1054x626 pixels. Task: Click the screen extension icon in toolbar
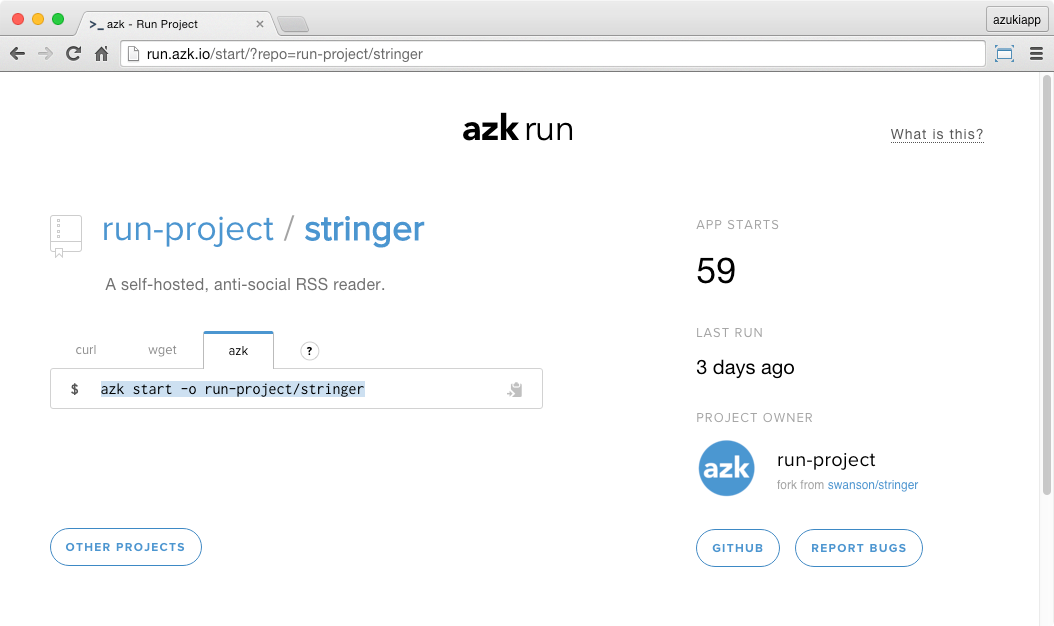[1004, 54]
